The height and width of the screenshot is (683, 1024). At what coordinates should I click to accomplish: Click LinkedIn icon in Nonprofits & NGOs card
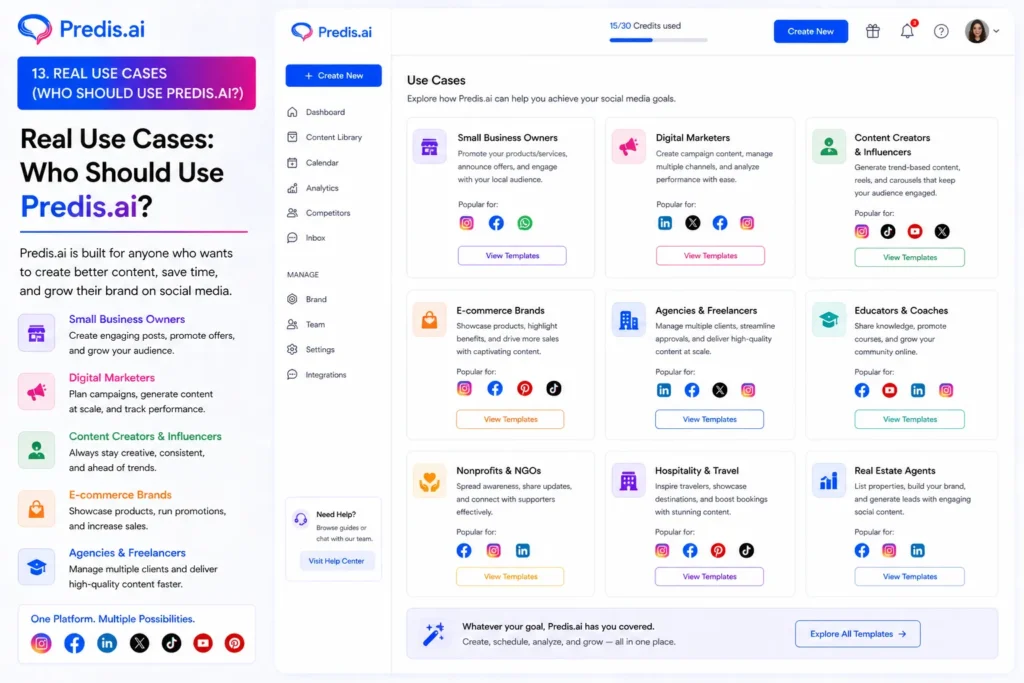(x=522, y=550)
